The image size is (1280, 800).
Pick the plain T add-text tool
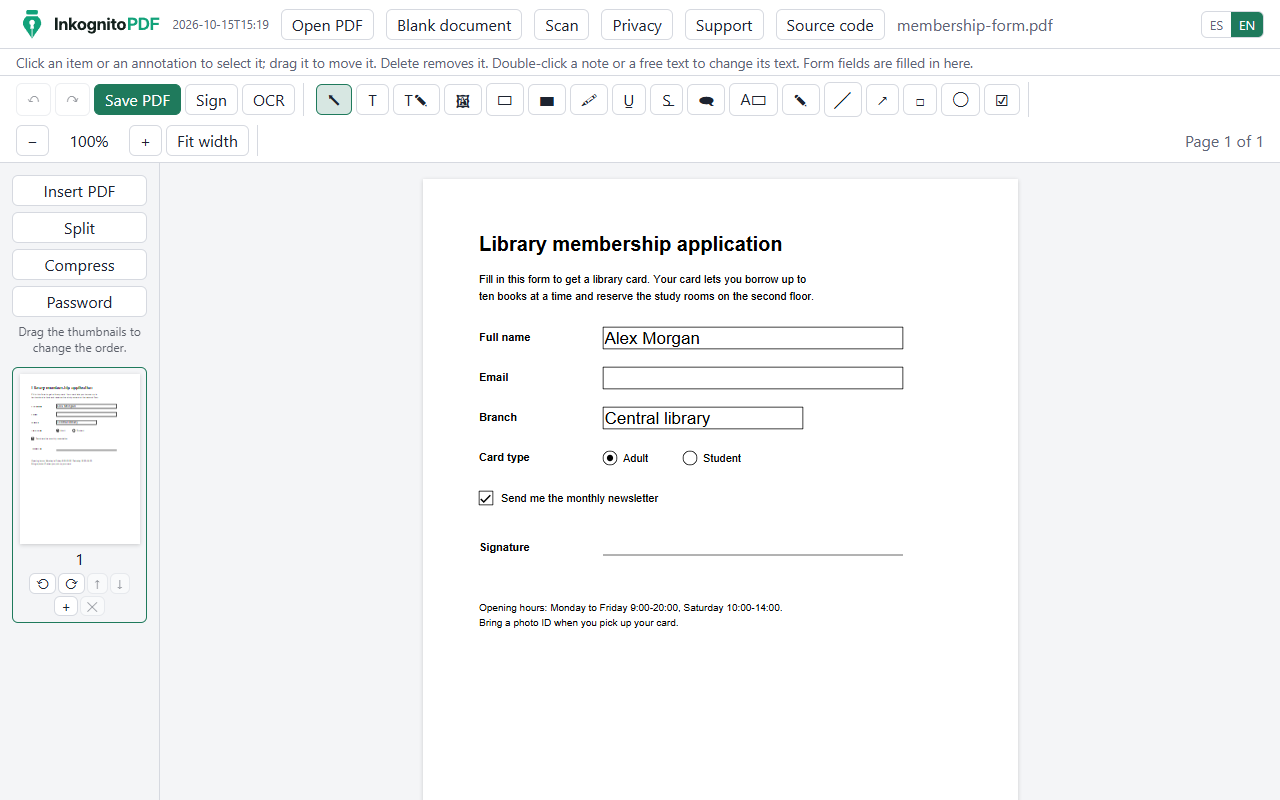372,100
